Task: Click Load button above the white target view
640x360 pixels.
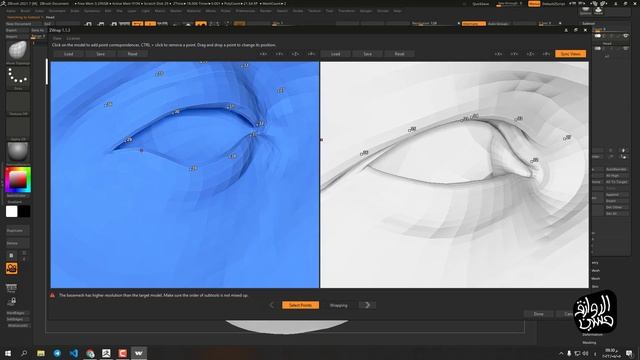Action: coord(336,54)
